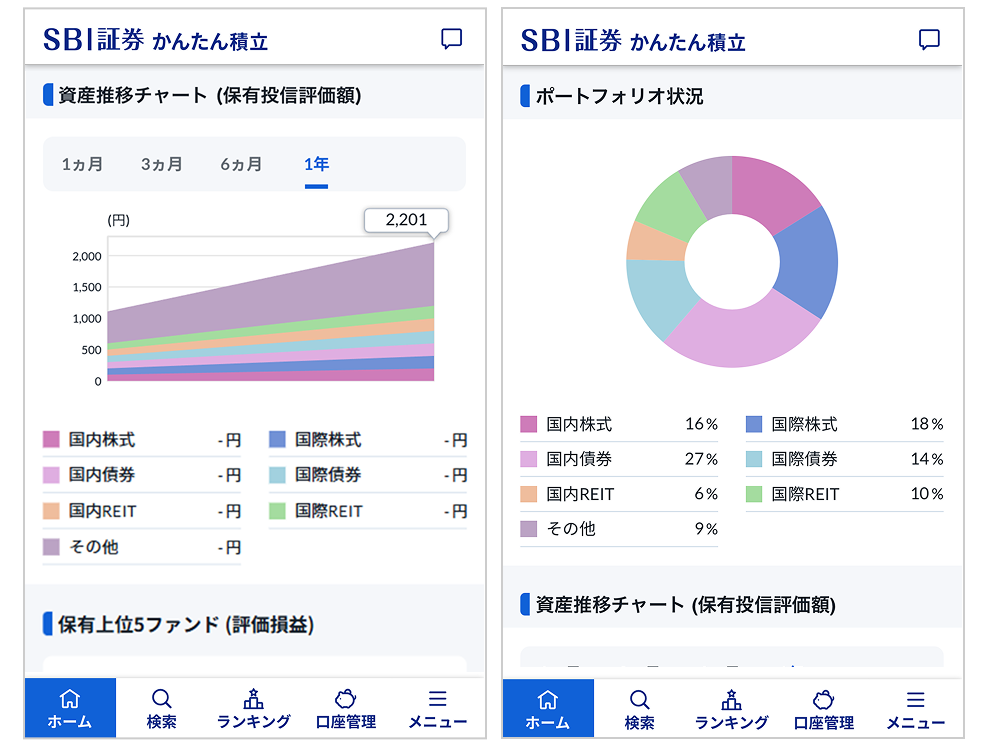Click the center hole of the donut chart

[x=732, y=262]
